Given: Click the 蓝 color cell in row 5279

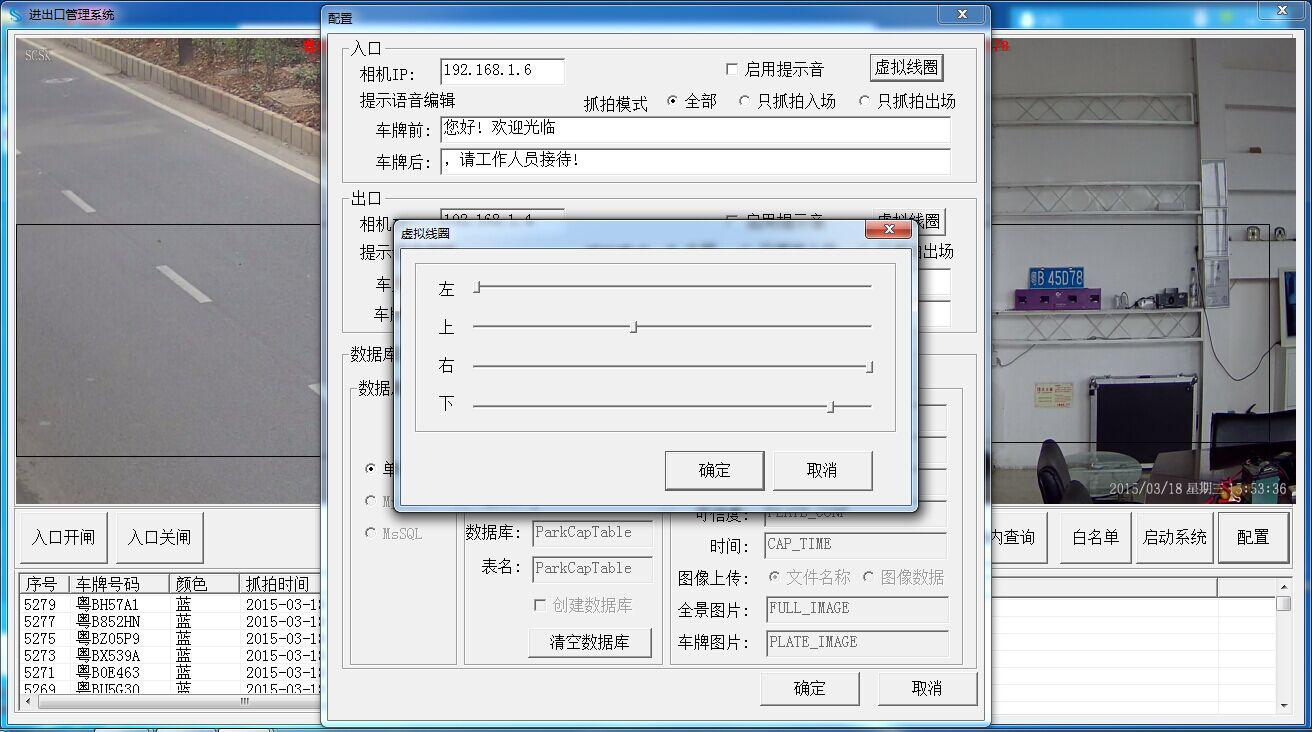Looking at the screenshot, I should pyautogui.click(x=184, y=604).
